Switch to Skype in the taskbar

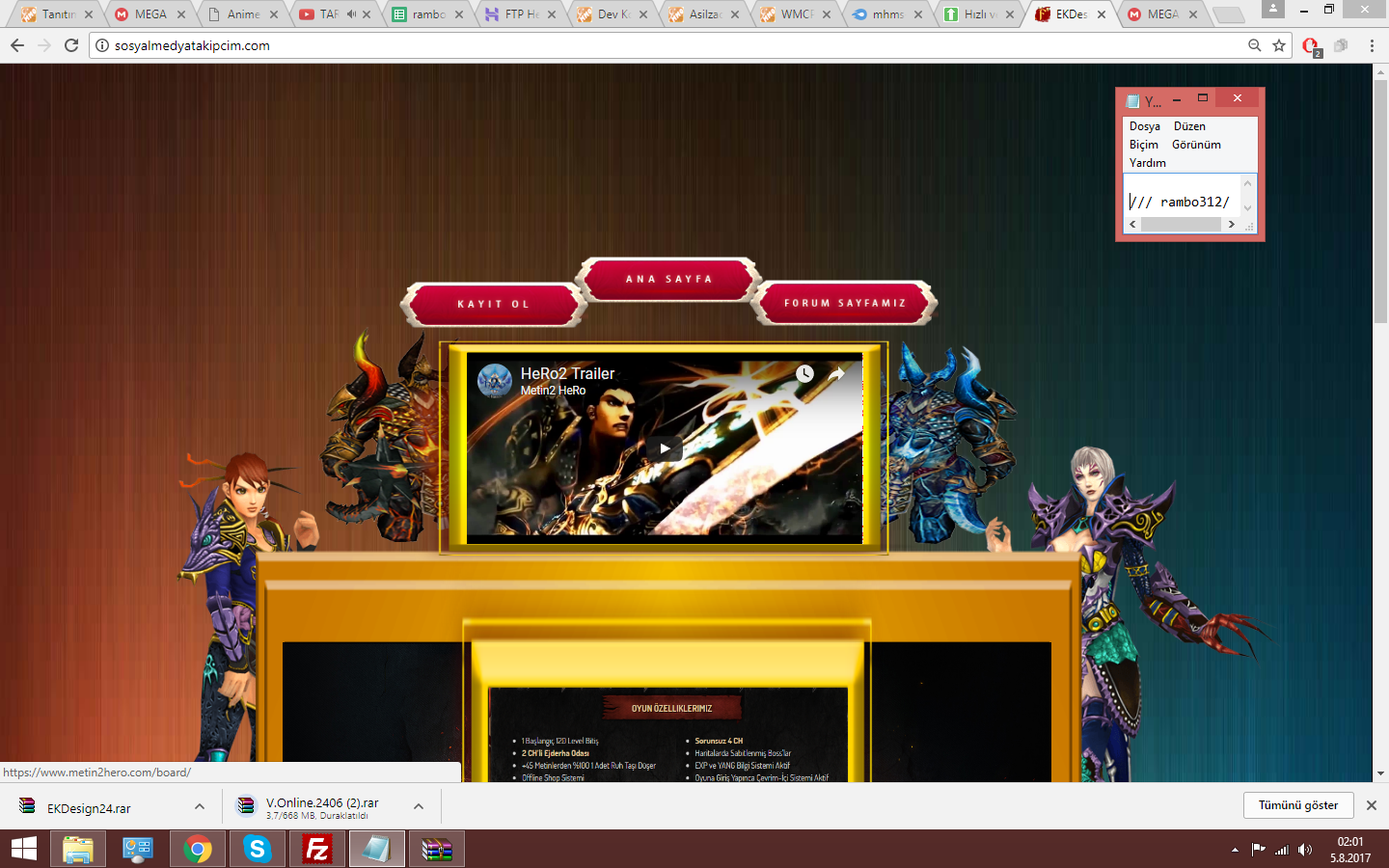[x=257, y=849]
